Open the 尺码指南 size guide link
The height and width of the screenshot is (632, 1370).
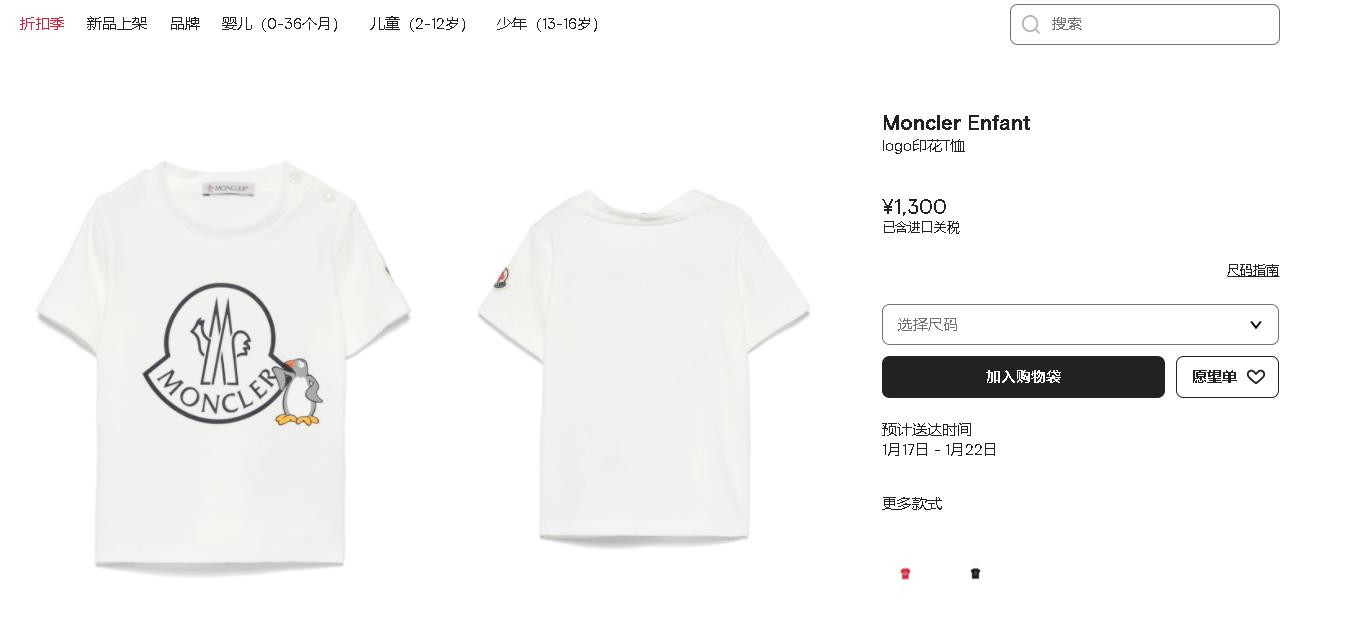pos(1253,270)
